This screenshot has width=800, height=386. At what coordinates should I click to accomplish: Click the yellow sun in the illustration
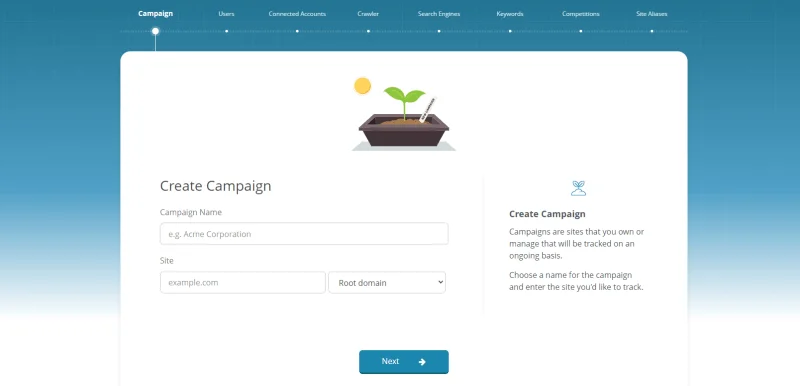click(362, 86)
